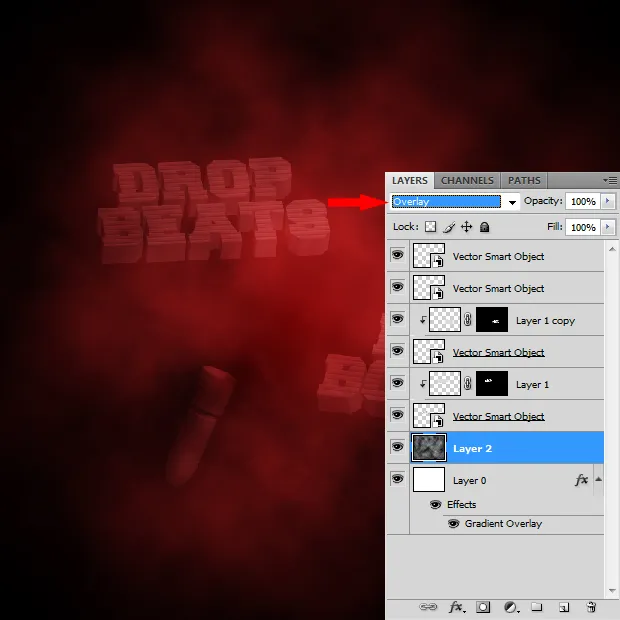
Task: Select the Layer 1 copy mask thumbnail
Action: (x=491, y=320)
